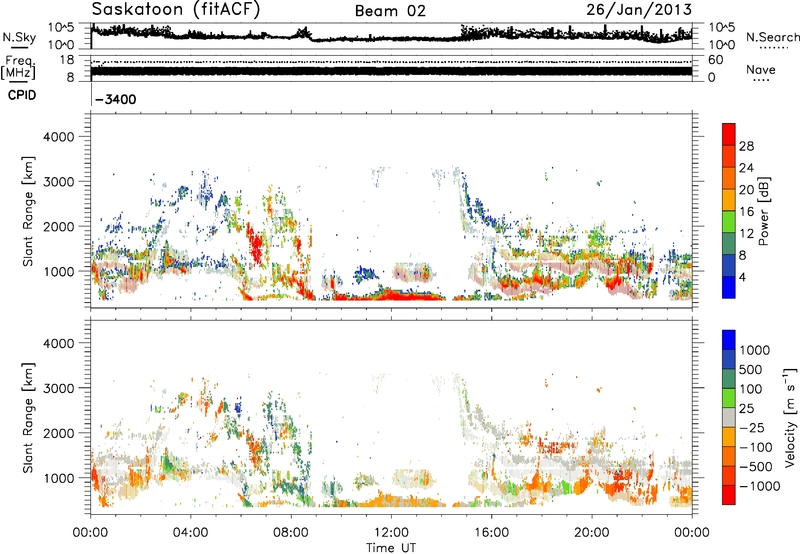Select the "Beam 02" heading
Image resolution: width=800 pixels, height=554 pixels.
(x=390, y=11)
